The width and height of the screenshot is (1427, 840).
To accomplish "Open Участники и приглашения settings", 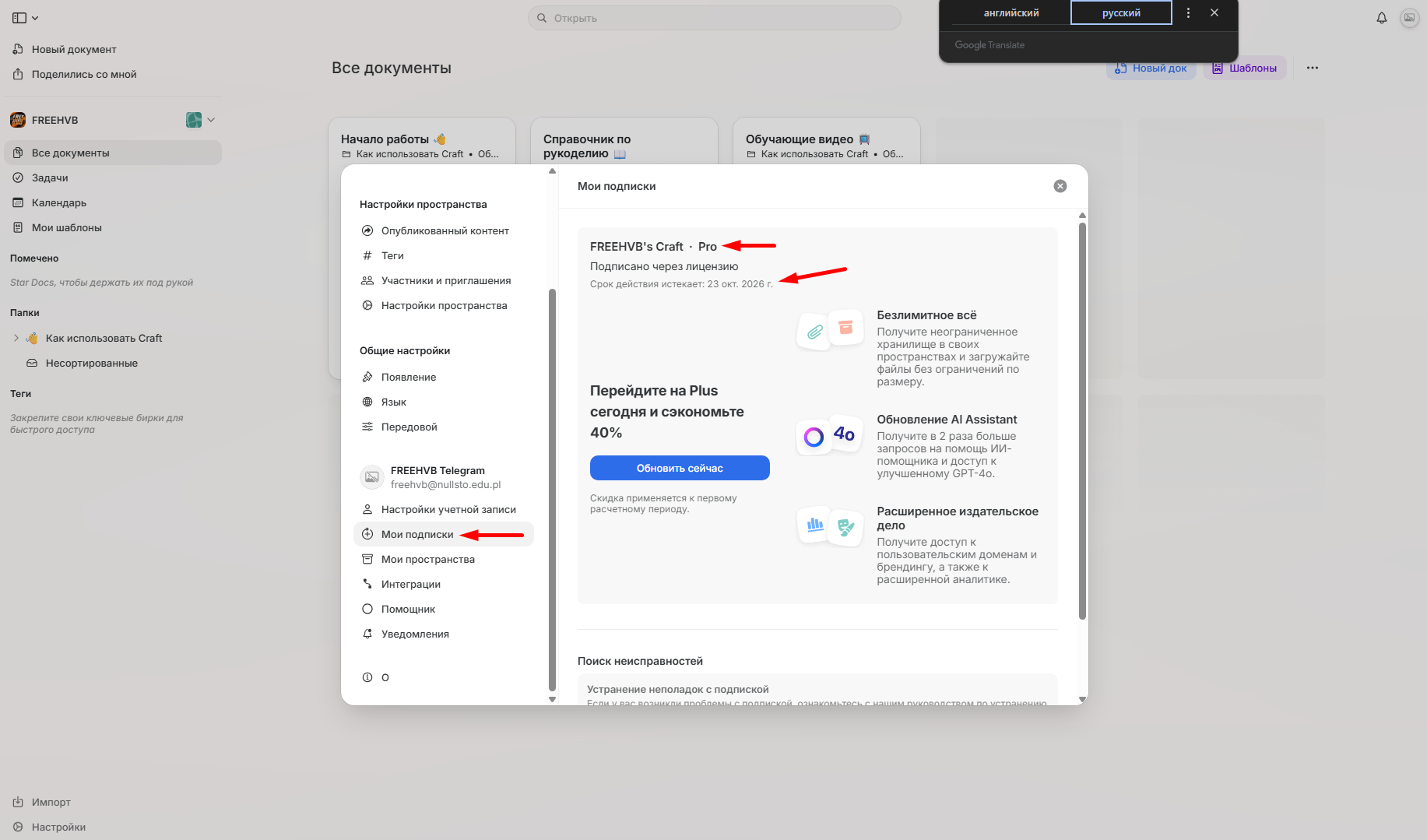I will coord(445,281).
